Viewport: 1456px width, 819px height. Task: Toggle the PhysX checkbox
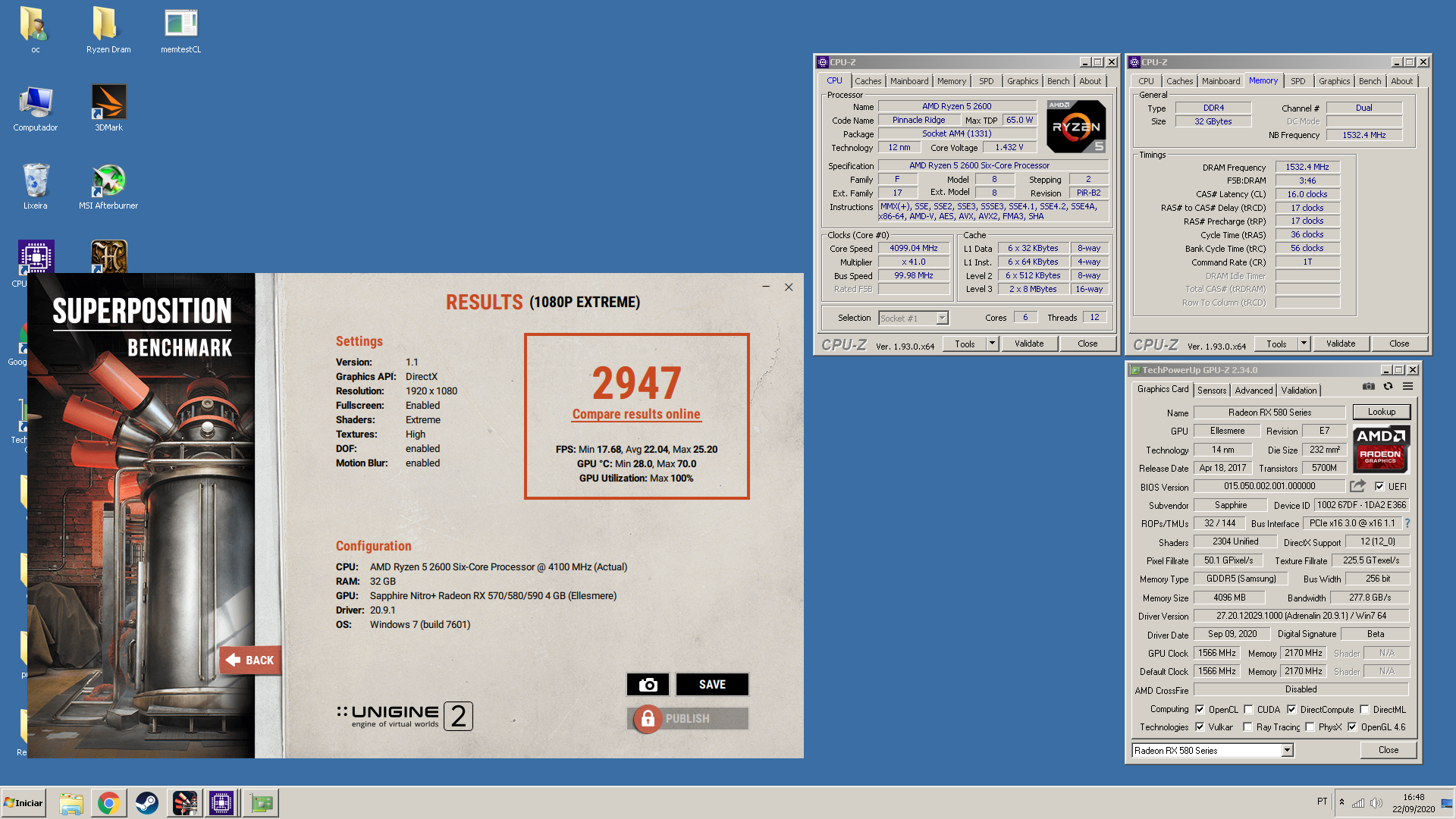[1310, 727]
